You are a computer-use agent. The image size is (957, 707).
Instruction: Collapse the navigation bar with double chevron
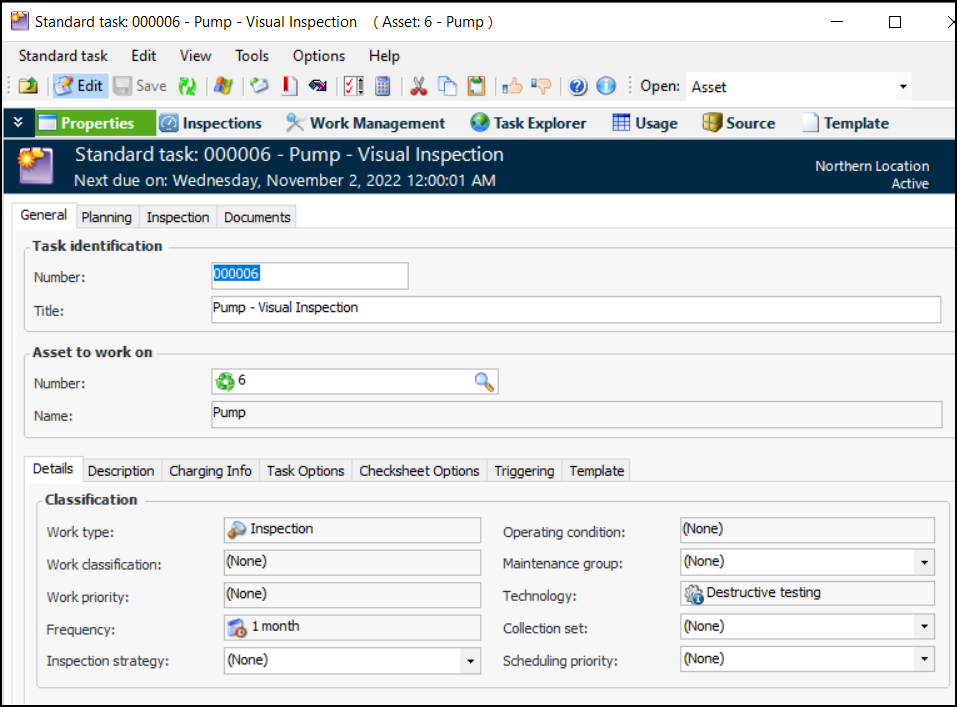pyautogui.click(x=18, y=122)
